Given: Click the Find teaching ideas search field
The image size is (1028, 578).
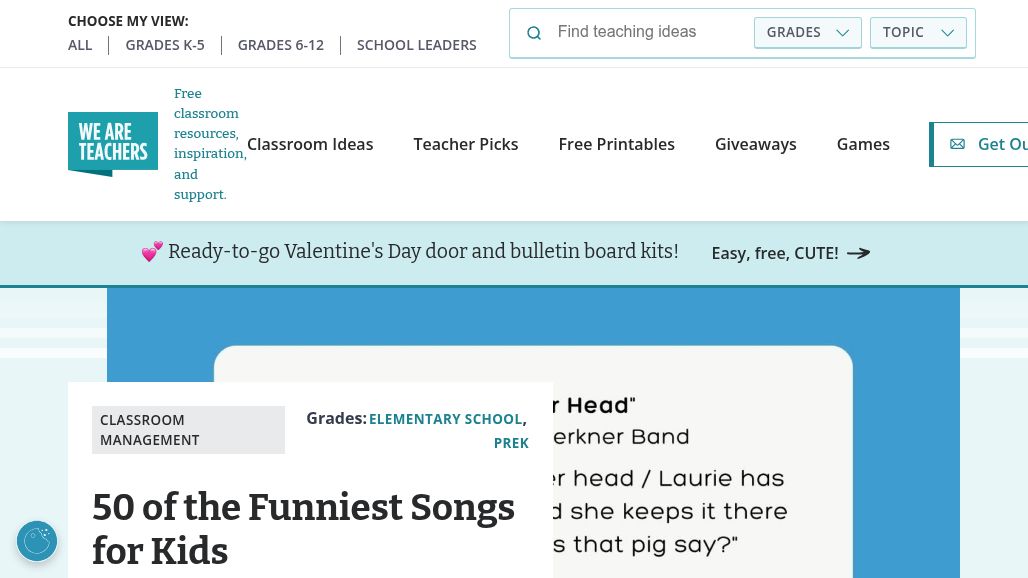Looking at the screenshot, I should coord(650,32).
